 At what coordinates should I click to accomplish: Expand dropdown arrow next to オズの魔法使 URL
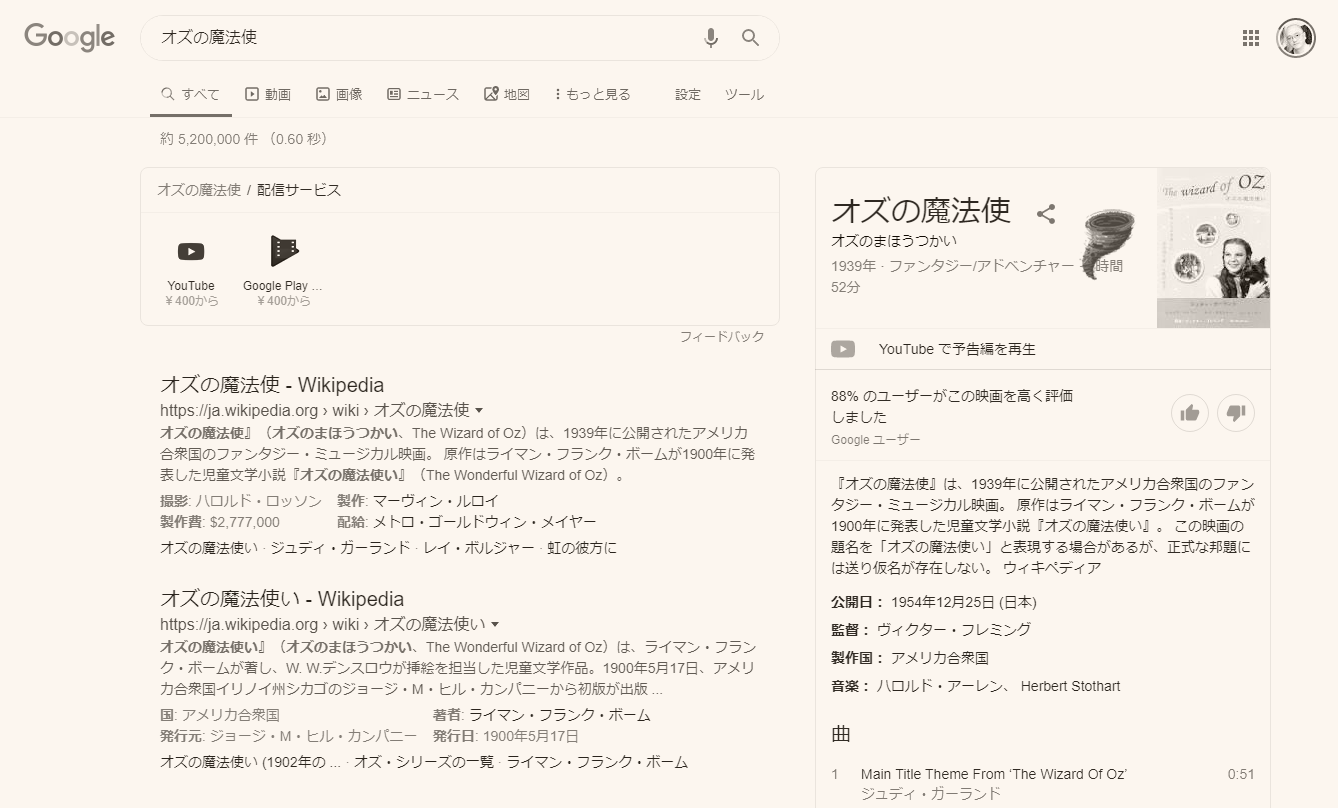click(479, 410)
